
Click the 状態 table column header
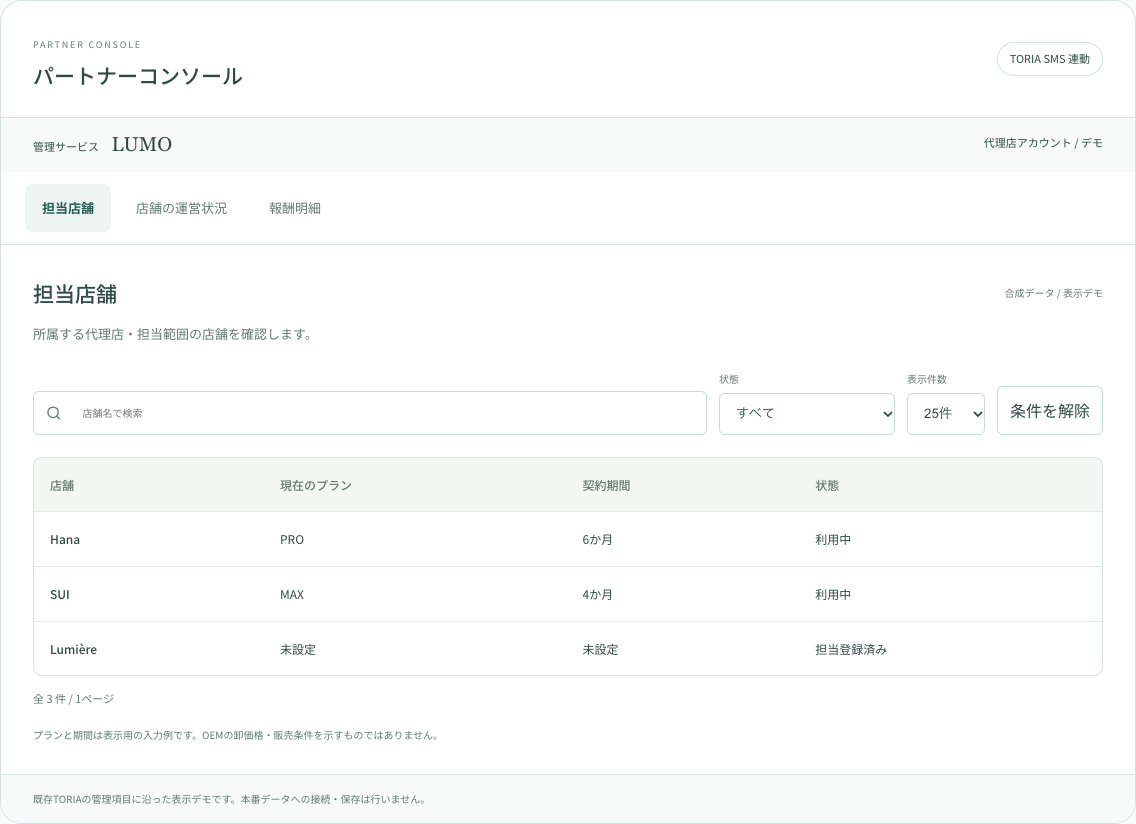[x=827, y=486]
